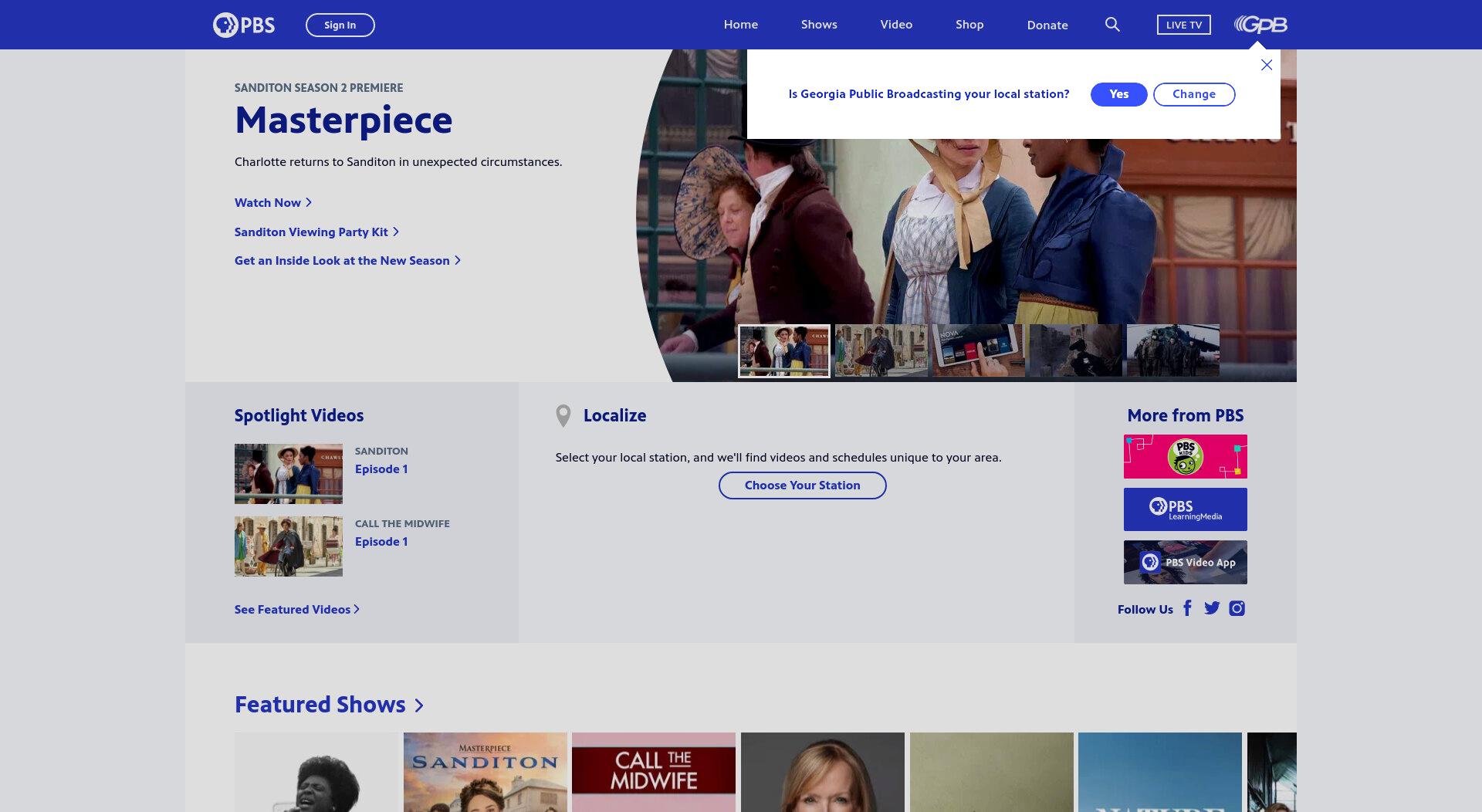Select second carousel thumbnail with cyclist
1482x812 pixels.
click(x=881, y=351)
